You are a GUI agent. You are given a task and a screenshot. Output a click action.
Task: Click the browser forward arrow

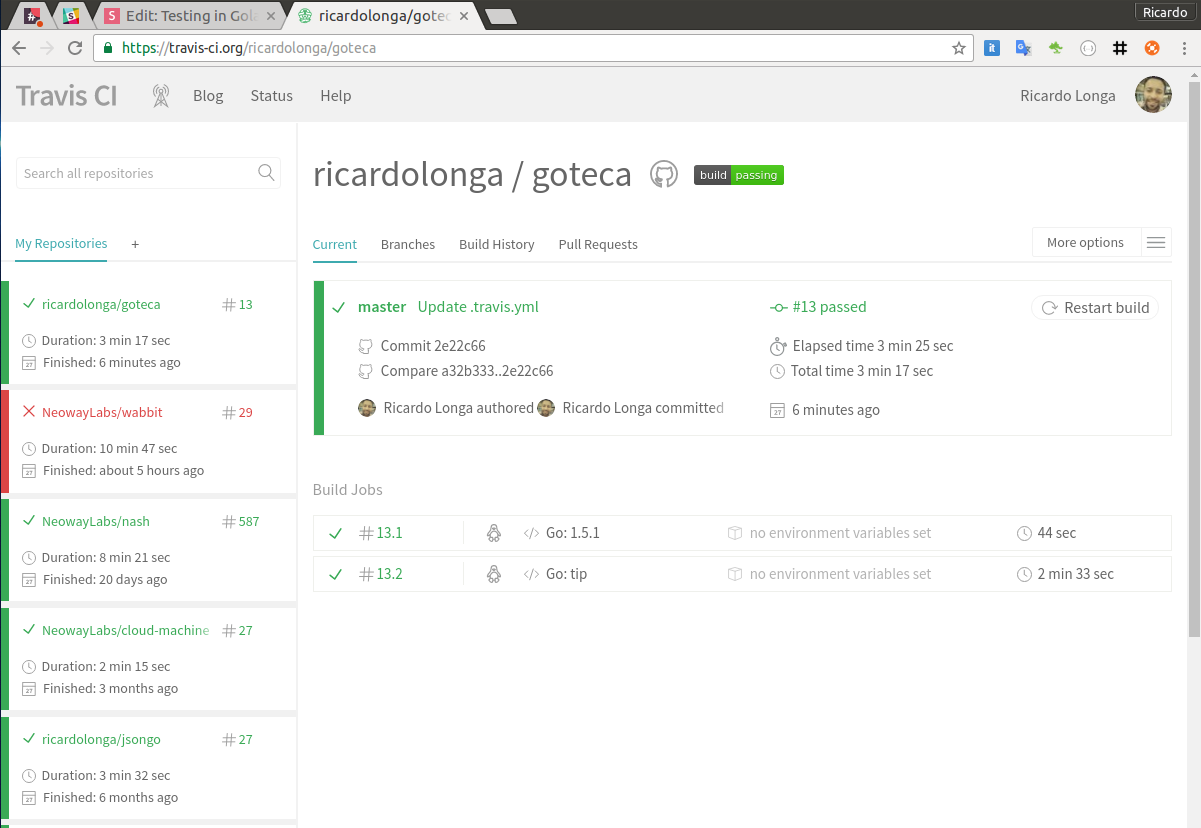[47, 48]
